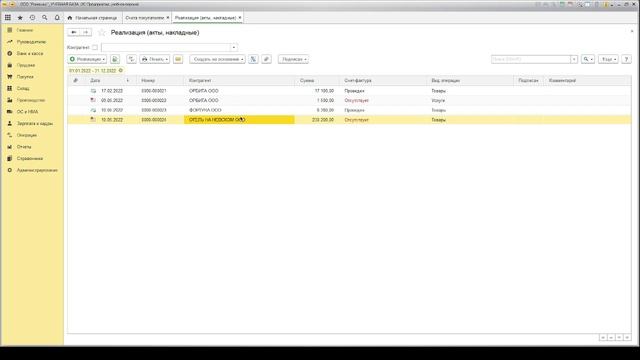The height and width of the screenshot is (360, 640).
Task: Open Favorites star in top panel
Action: point(20,18)
